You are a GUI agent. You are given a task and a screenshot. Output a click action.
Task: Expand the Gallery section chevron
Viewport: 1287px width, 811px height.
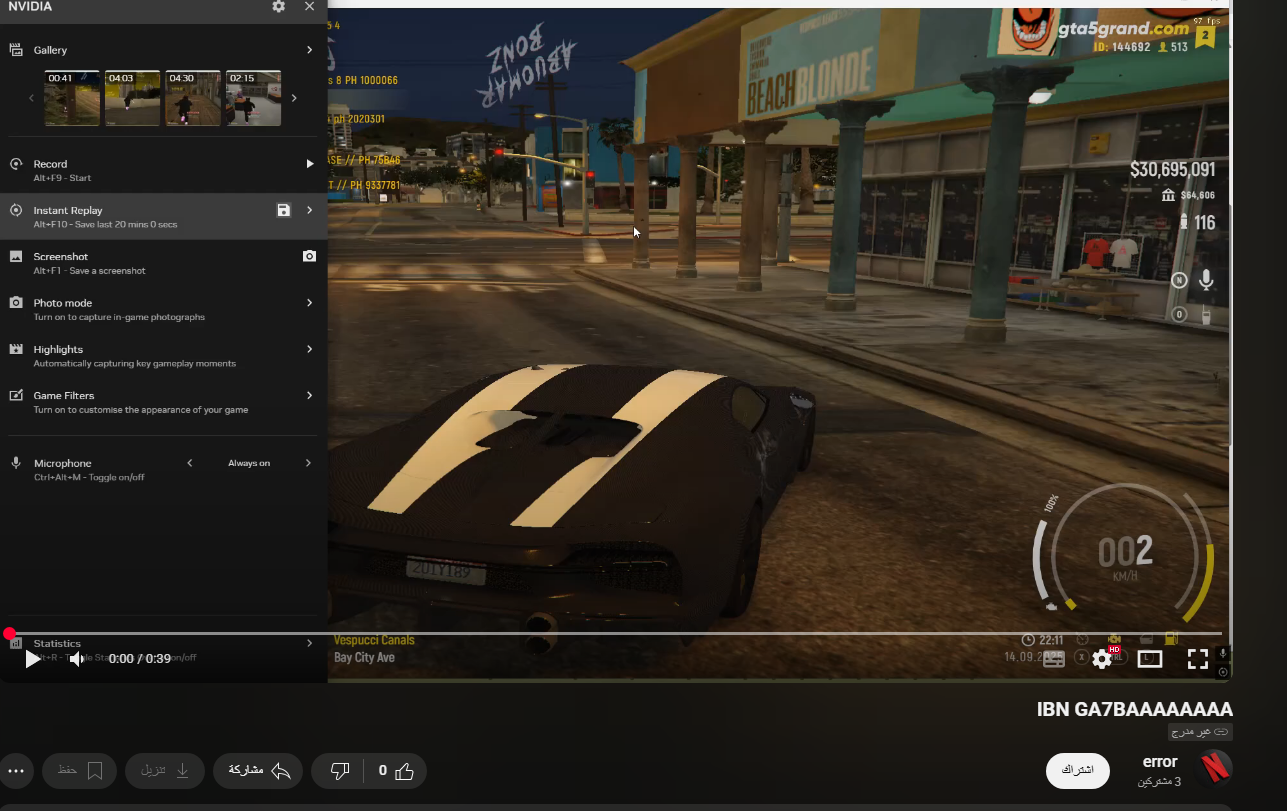pos(309,50)
